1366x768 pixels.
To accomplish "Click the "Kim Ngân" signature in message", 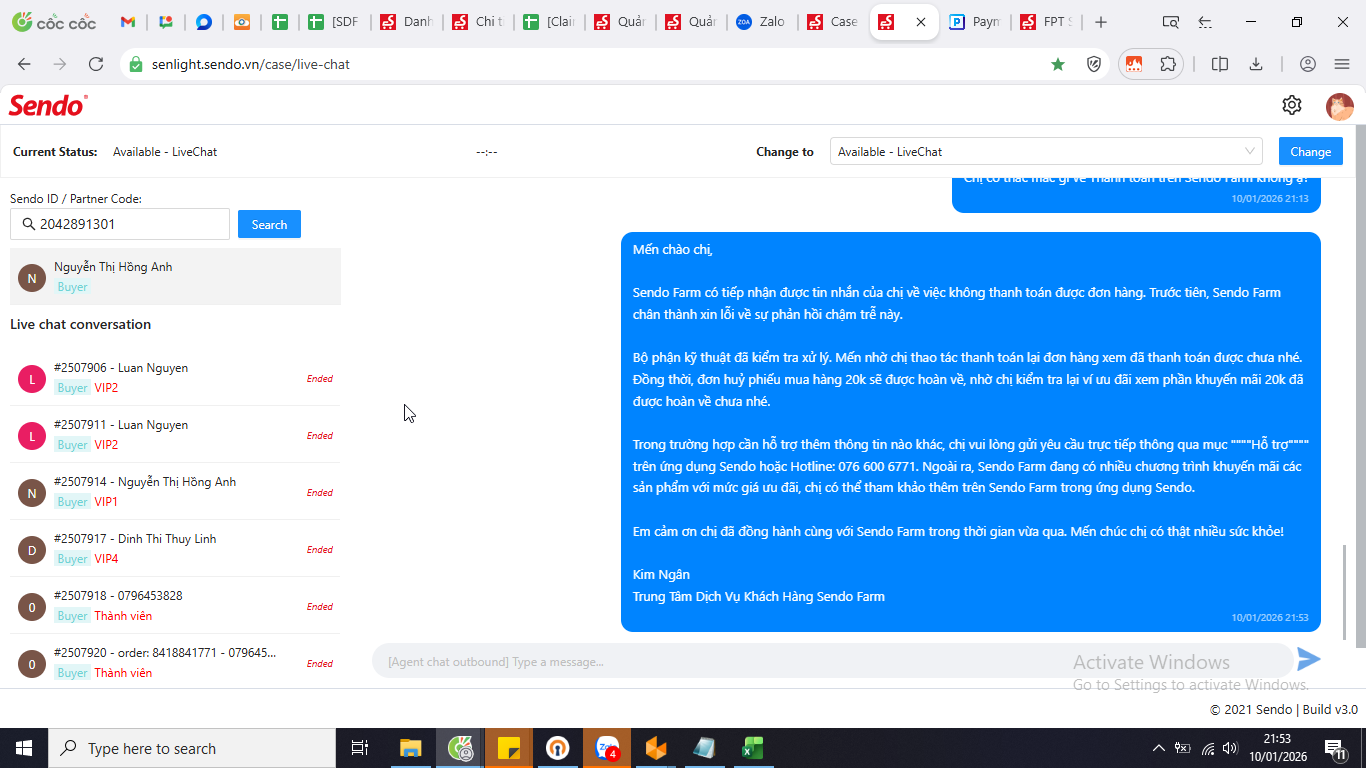I will coord(661,574).
